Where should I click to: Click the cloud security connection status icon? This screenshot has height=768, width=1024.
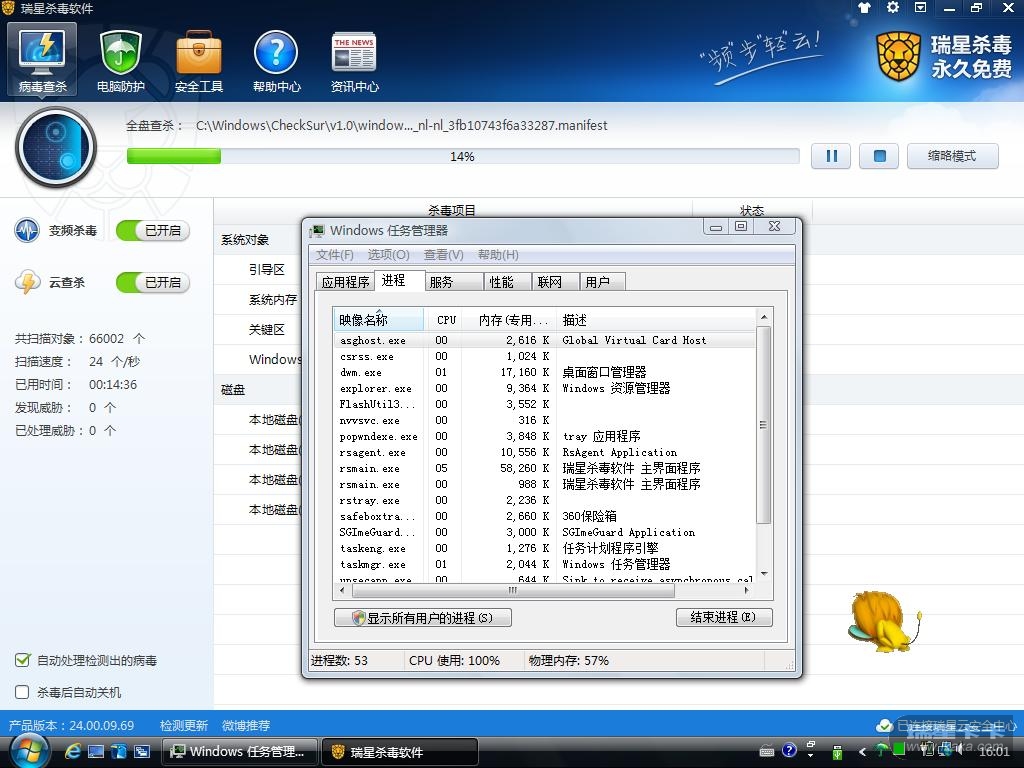click(884, 726)
